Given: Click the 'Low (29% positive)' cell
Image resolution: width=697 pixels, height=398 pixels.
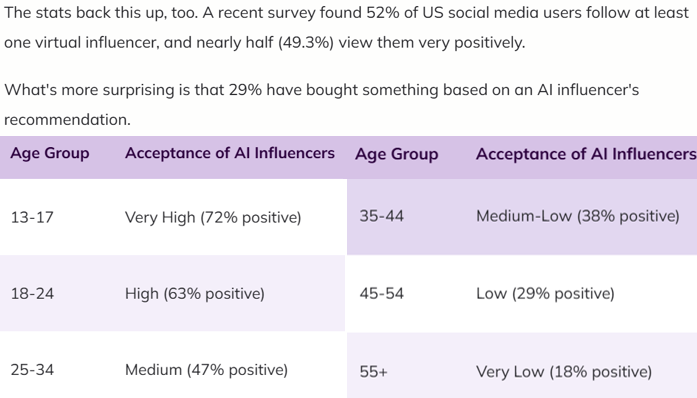Looking at the screenshot, I should pos(545,293).
